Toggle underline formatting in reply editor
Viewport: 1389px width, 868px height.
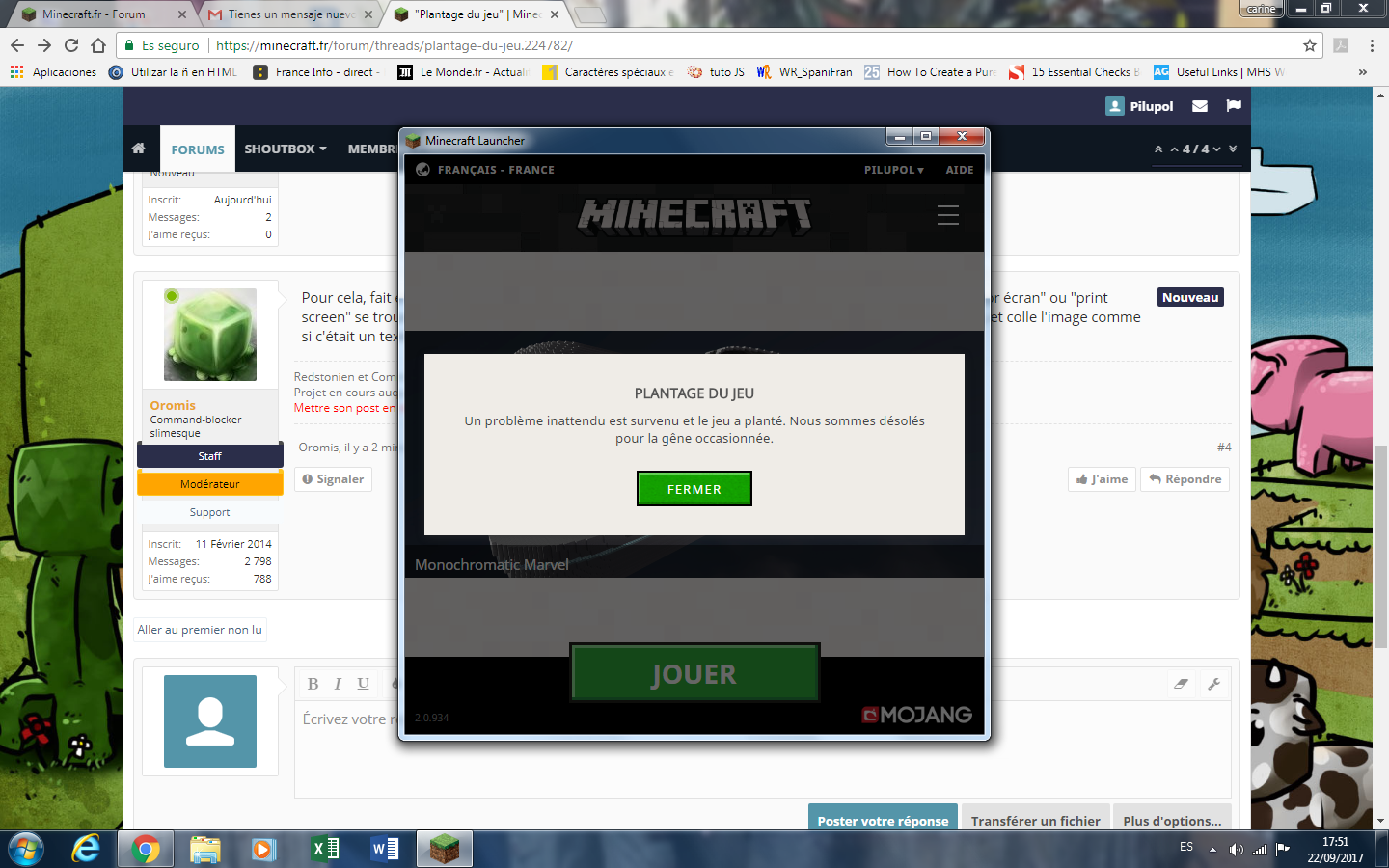363,684
